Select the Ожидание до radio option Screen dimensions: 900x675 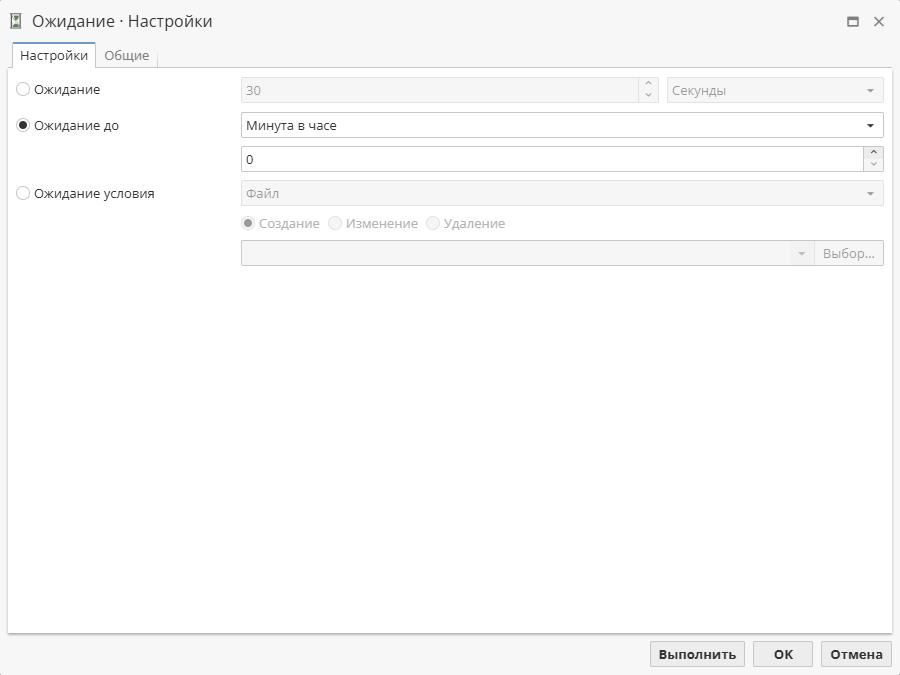click(23, 126)
